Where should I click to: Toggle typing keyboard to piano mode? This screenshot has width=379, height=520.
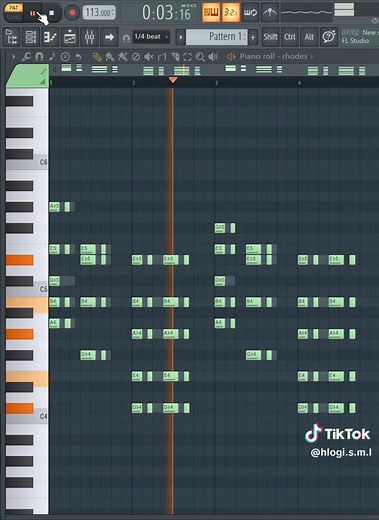[211, 12]
